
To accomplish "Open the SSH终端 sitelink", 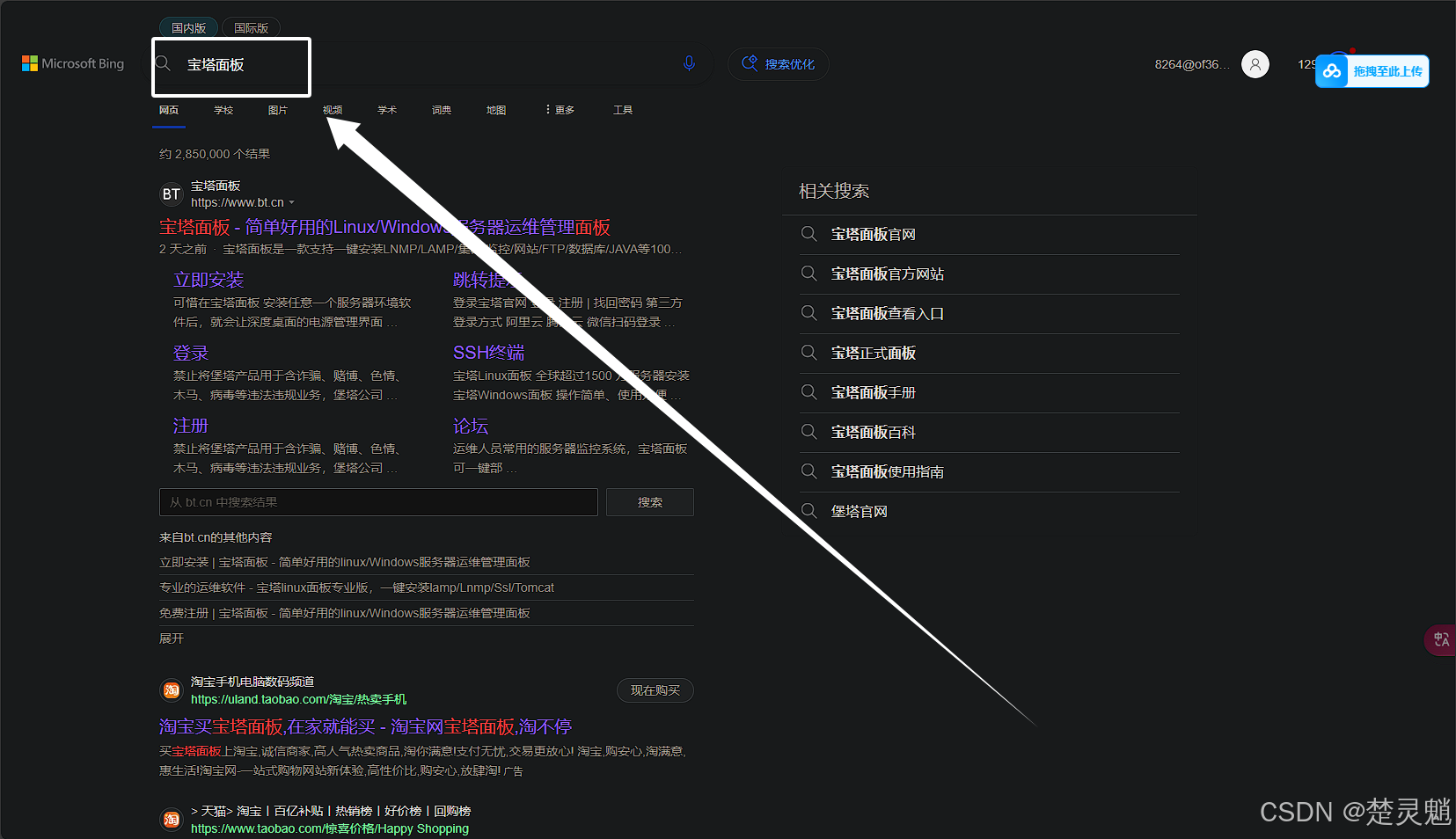I will [488, 353].
